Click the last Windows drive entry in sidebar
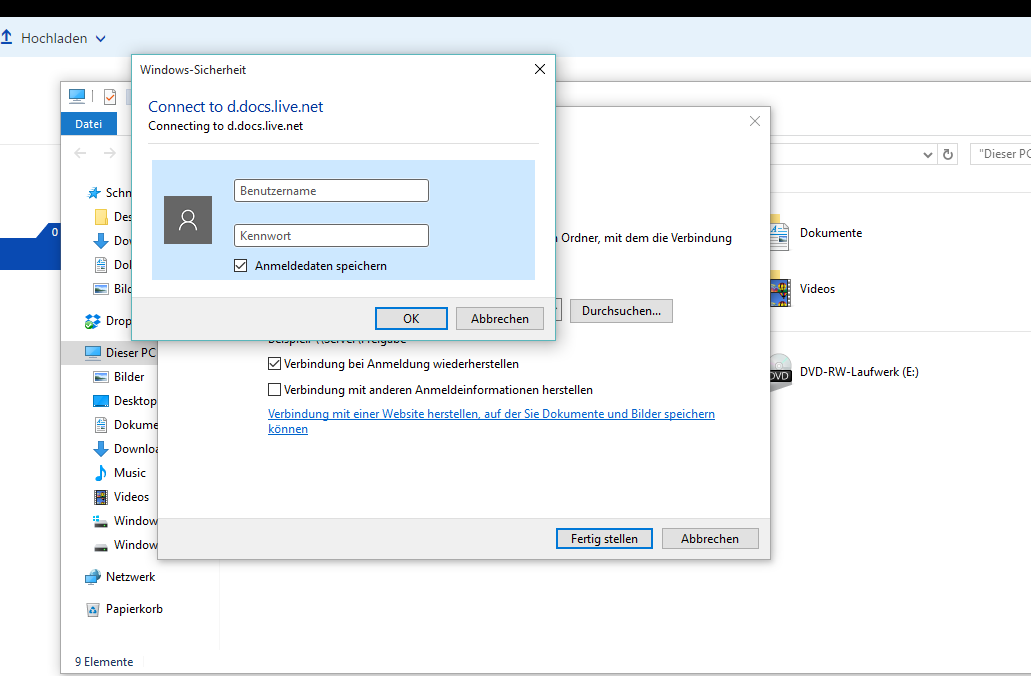 tap(126, 545)
